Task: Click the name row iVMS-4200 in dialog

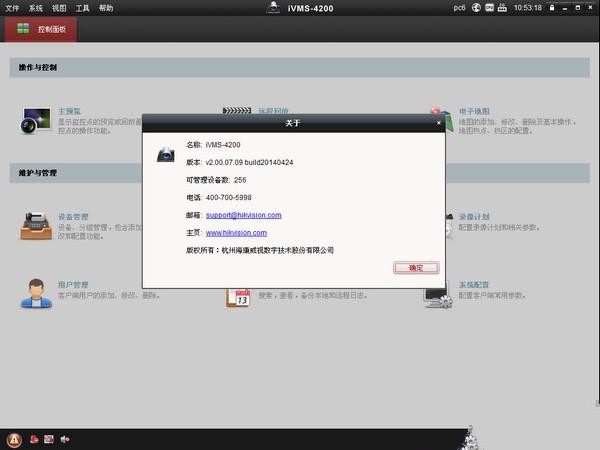Action: [213, 145]
